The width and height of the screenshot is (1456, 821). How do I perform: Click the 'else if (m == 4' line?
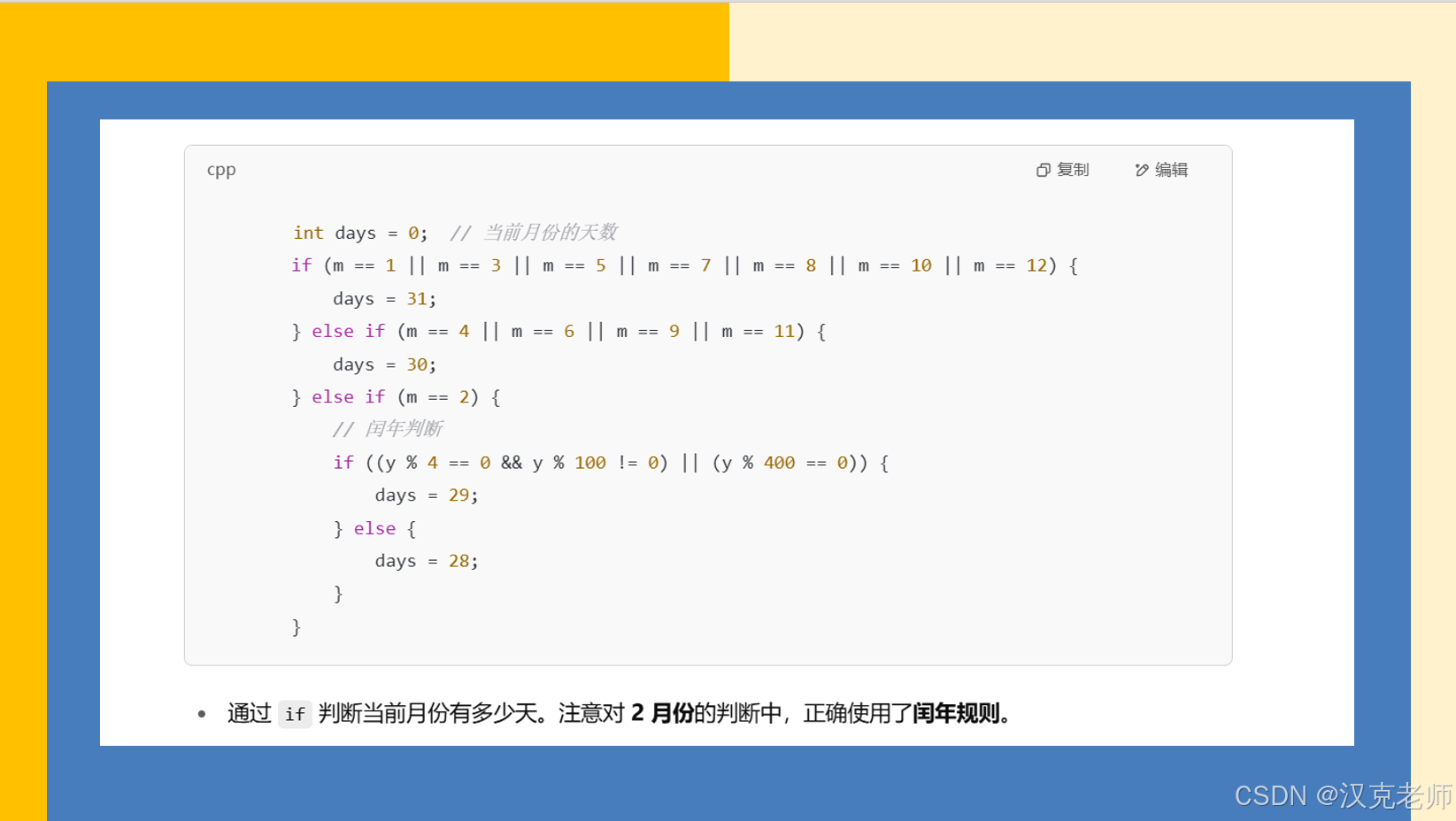pyautogui.click(x=558, y=332)
